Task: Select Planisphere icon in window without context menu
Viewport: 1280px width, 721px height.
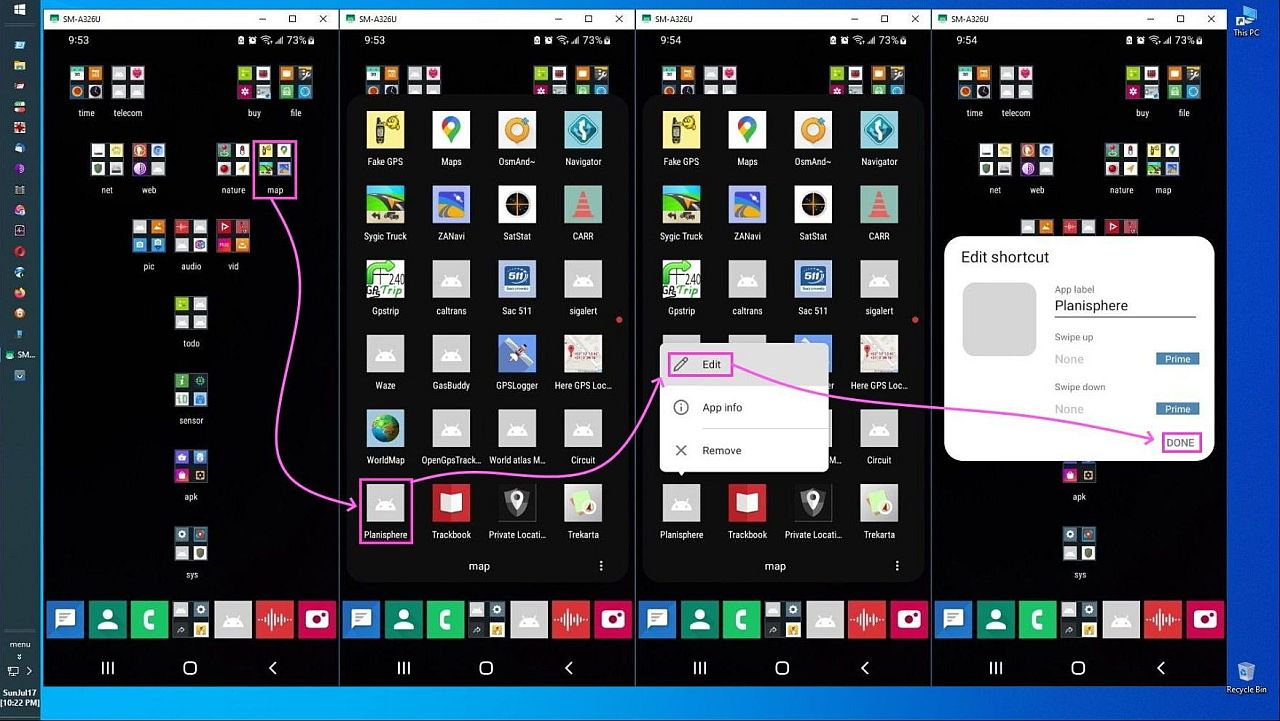Action: pos(385,503)
